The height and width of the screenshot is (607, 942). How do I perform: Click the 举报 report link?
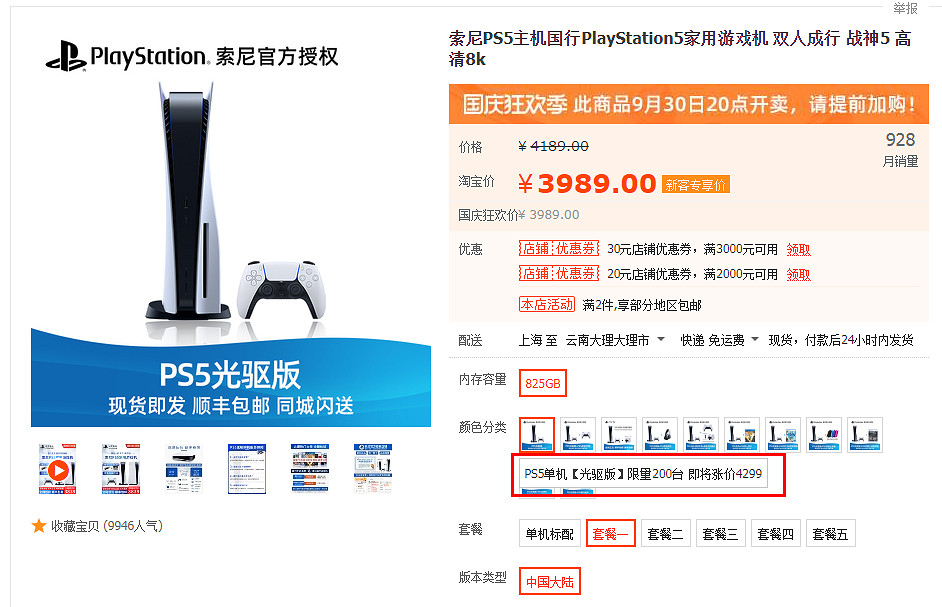point(905,8)
